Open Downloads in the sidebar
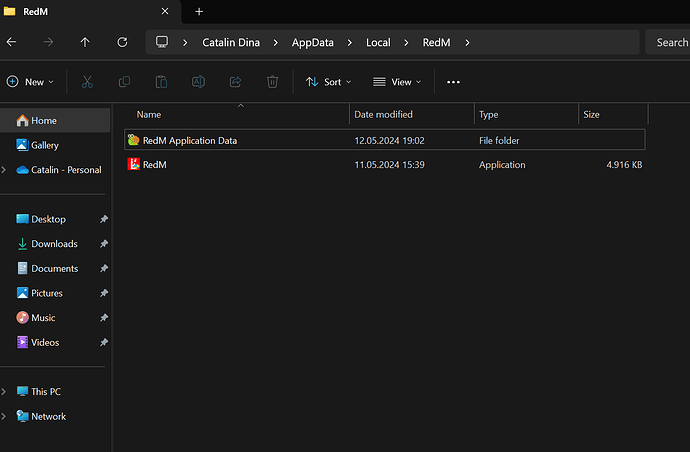690x452 pixels. click(54, 244)
